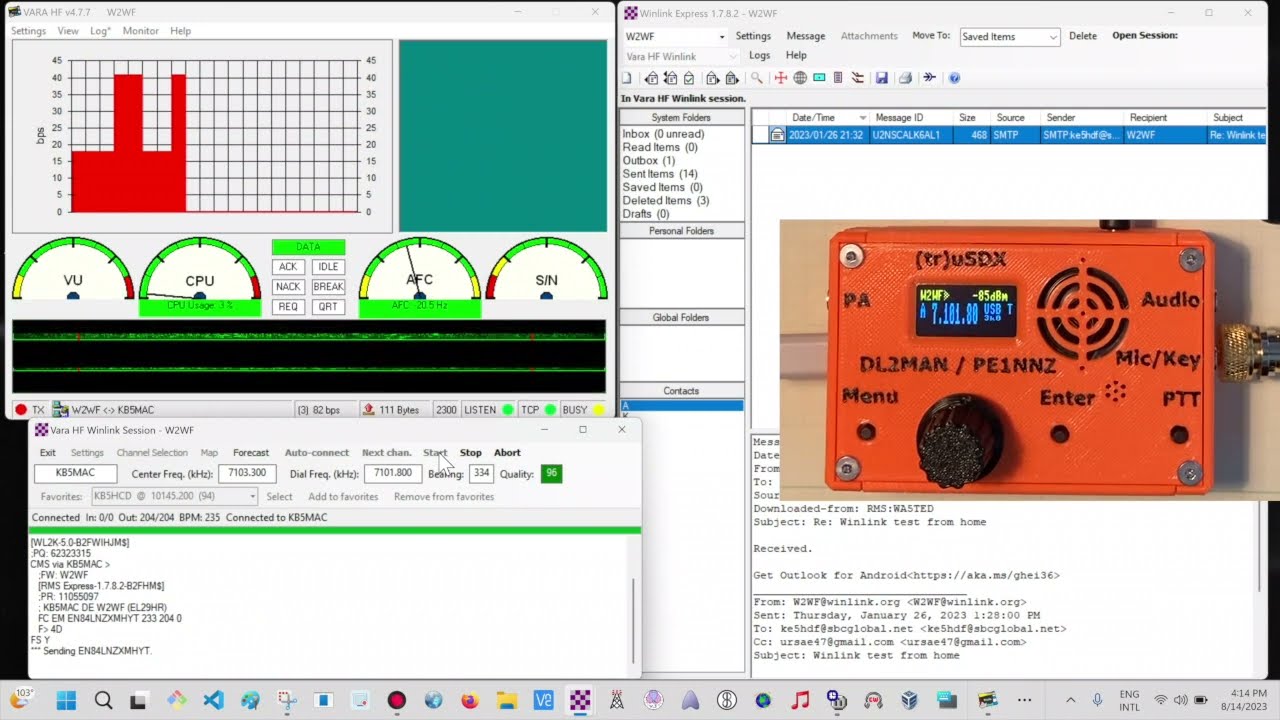Image resolution: width=1280 pixels, height=720 pixels.
Task: Open Visual Studio Code from the taskbar
Action: [213, 700]
